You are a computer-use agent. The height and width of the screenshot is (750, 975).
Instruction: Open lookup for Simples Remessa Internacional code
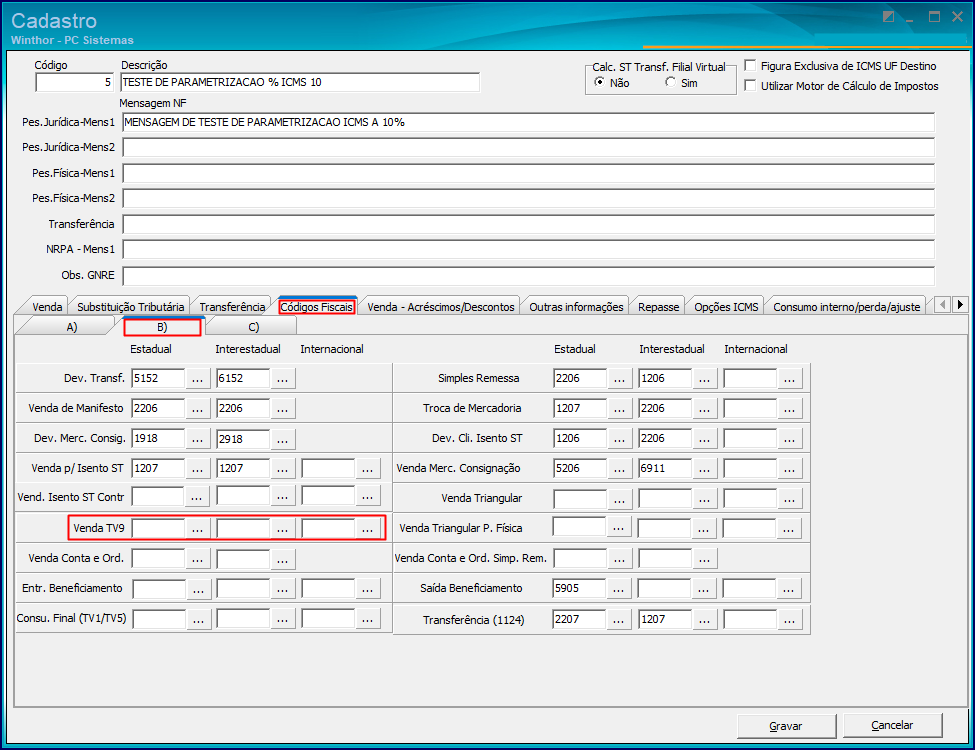790,378
